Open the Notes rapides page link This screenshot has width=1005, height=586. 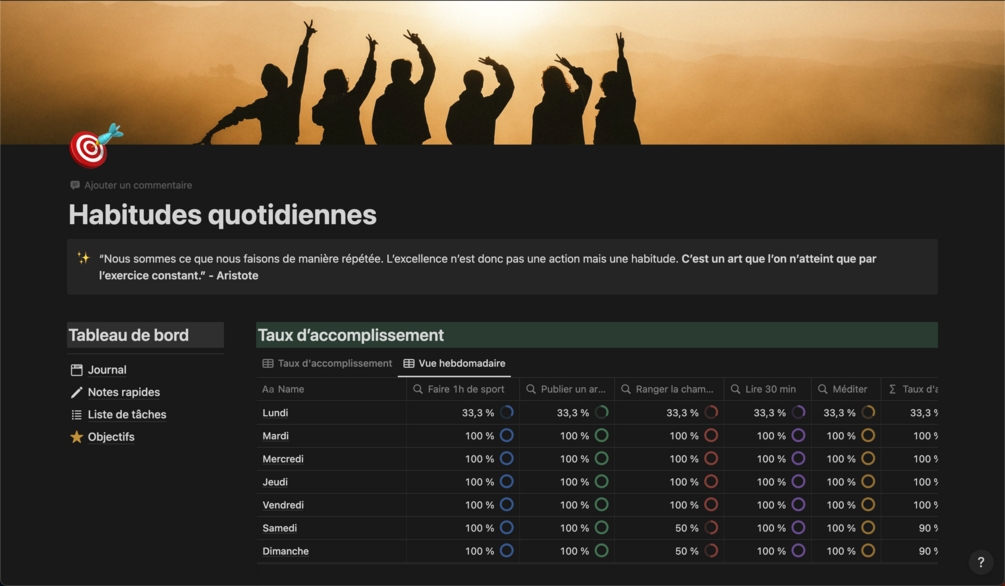coord(124,392)
